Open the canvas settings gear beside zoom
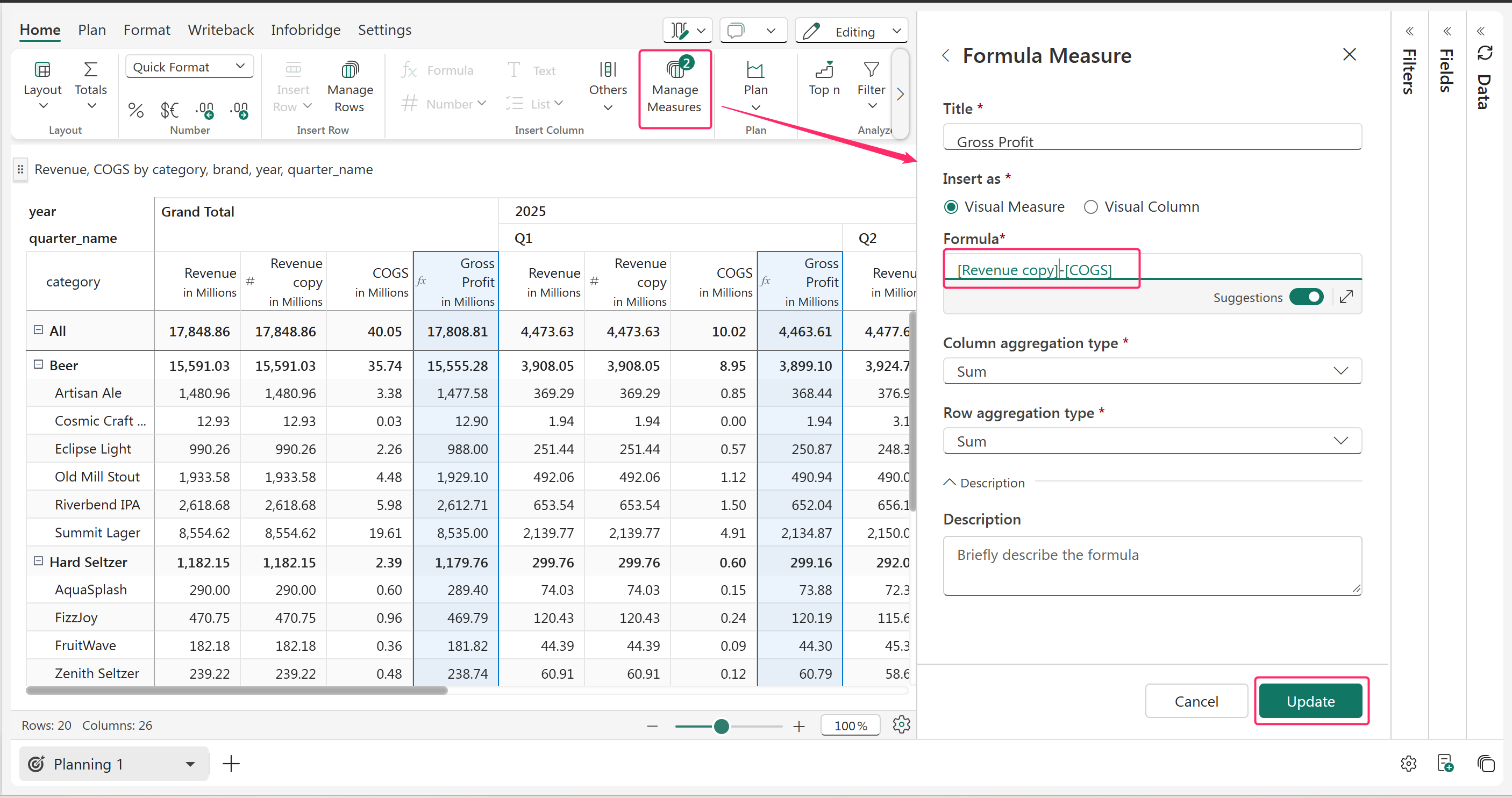The height and width of the screenshot is (798, 1512). click(x=901, y=725)
